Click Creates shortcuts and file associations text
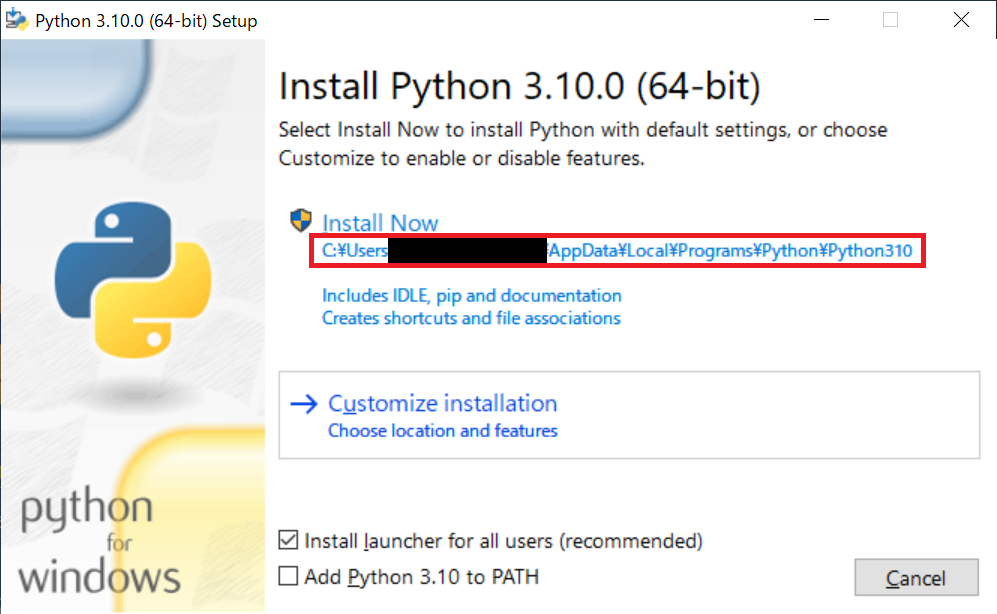The image size is (997, 614). [x=471, y=318]
